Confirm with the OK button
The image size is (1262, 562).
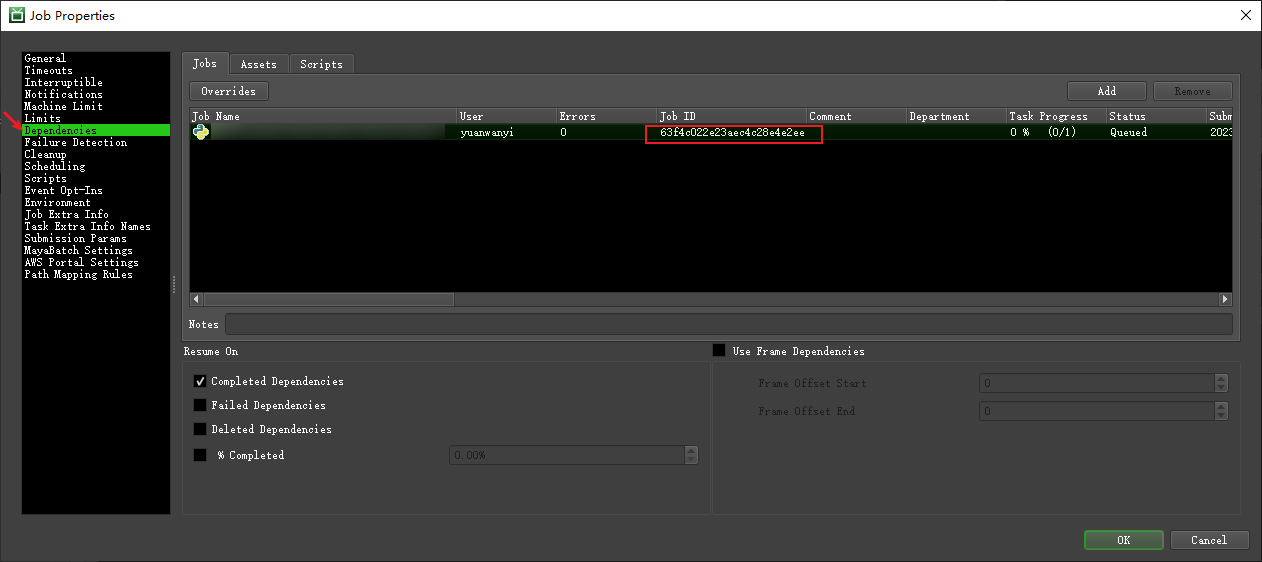click(x=1123, y=540)
